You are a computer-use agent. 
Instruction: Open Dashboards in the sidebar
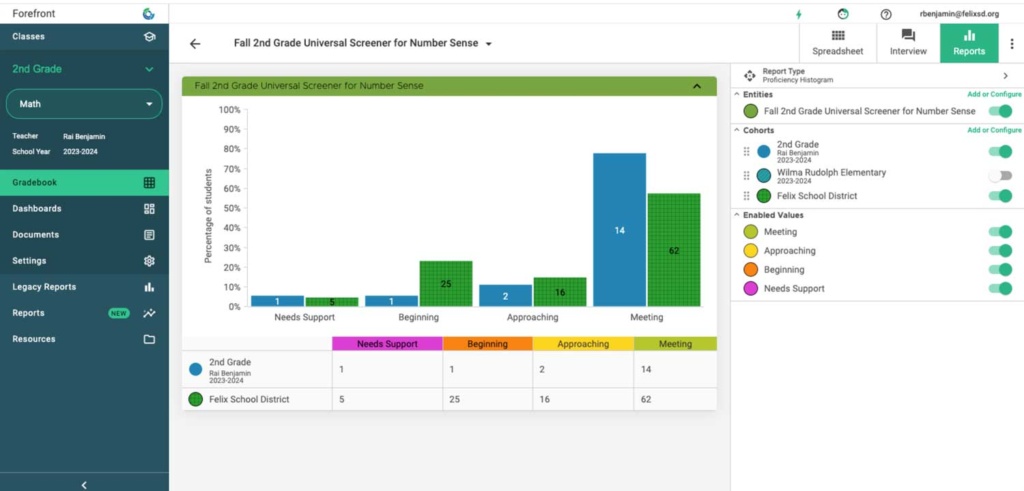[x=84, y=209]
